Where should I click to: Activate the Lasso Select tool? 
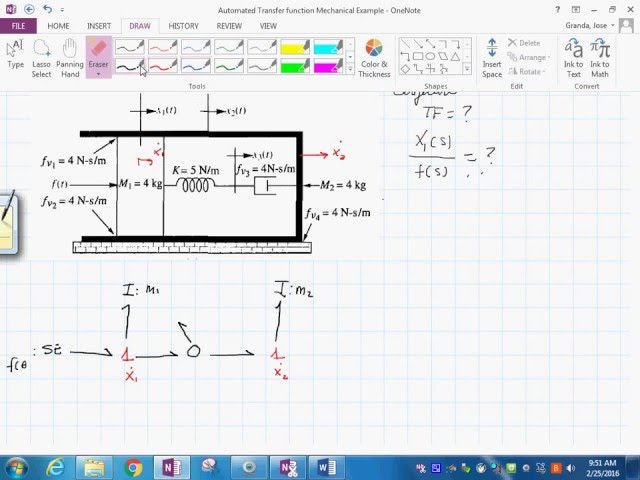coord(41,58)
